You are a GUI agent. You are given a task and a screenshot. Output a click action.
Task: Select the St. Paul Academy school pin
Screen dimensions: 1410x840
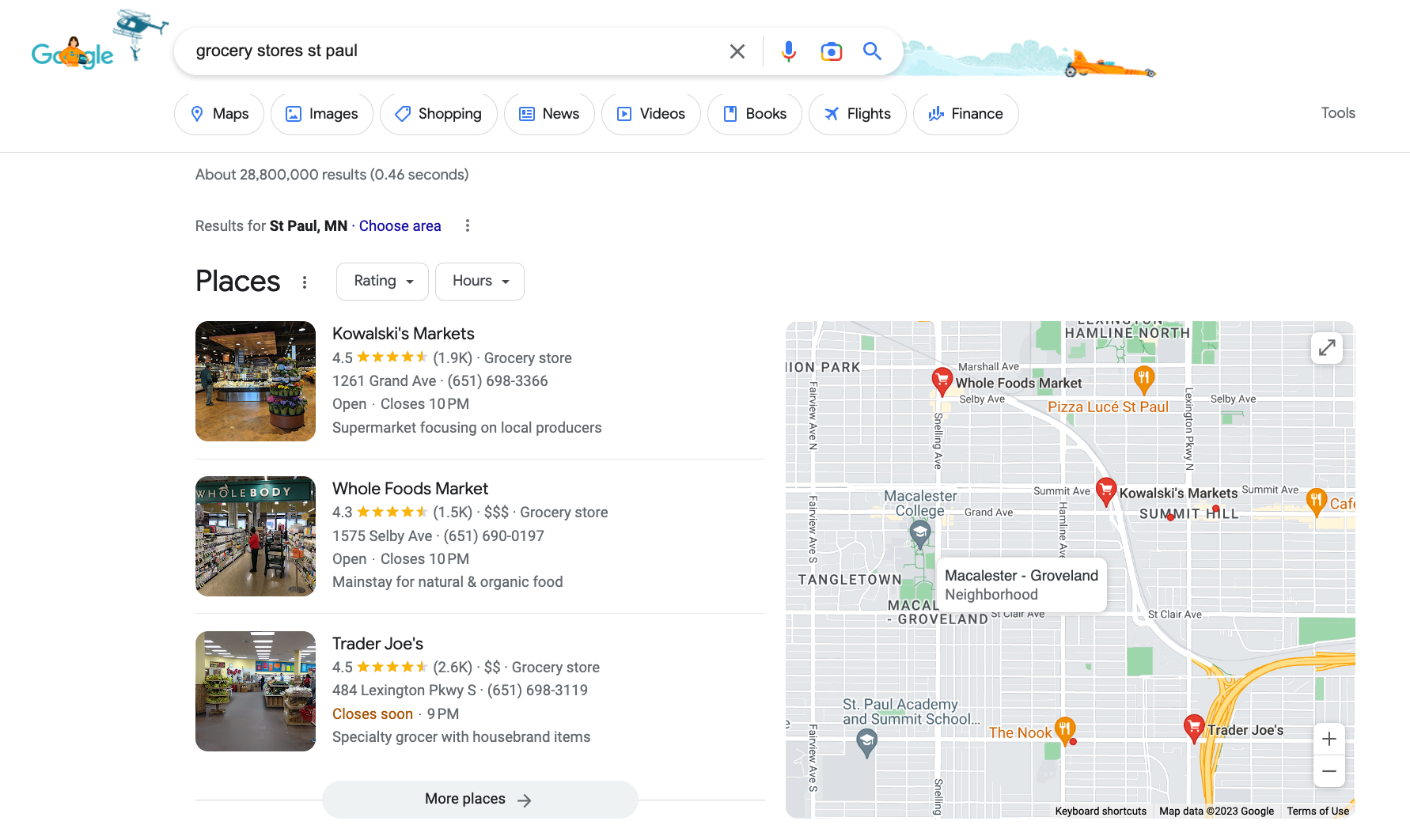(867, 743)
